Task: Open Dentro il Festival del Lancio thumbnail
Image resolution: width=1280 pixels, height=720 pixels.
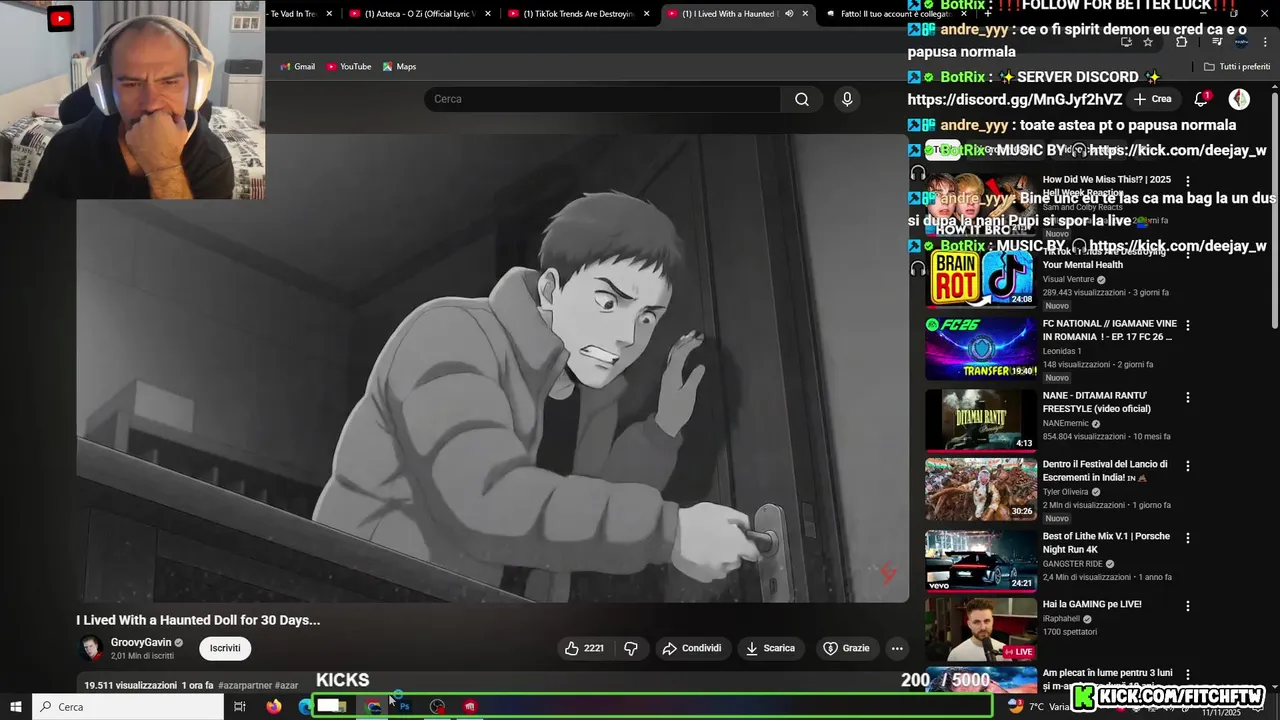Action: point(981,490)
